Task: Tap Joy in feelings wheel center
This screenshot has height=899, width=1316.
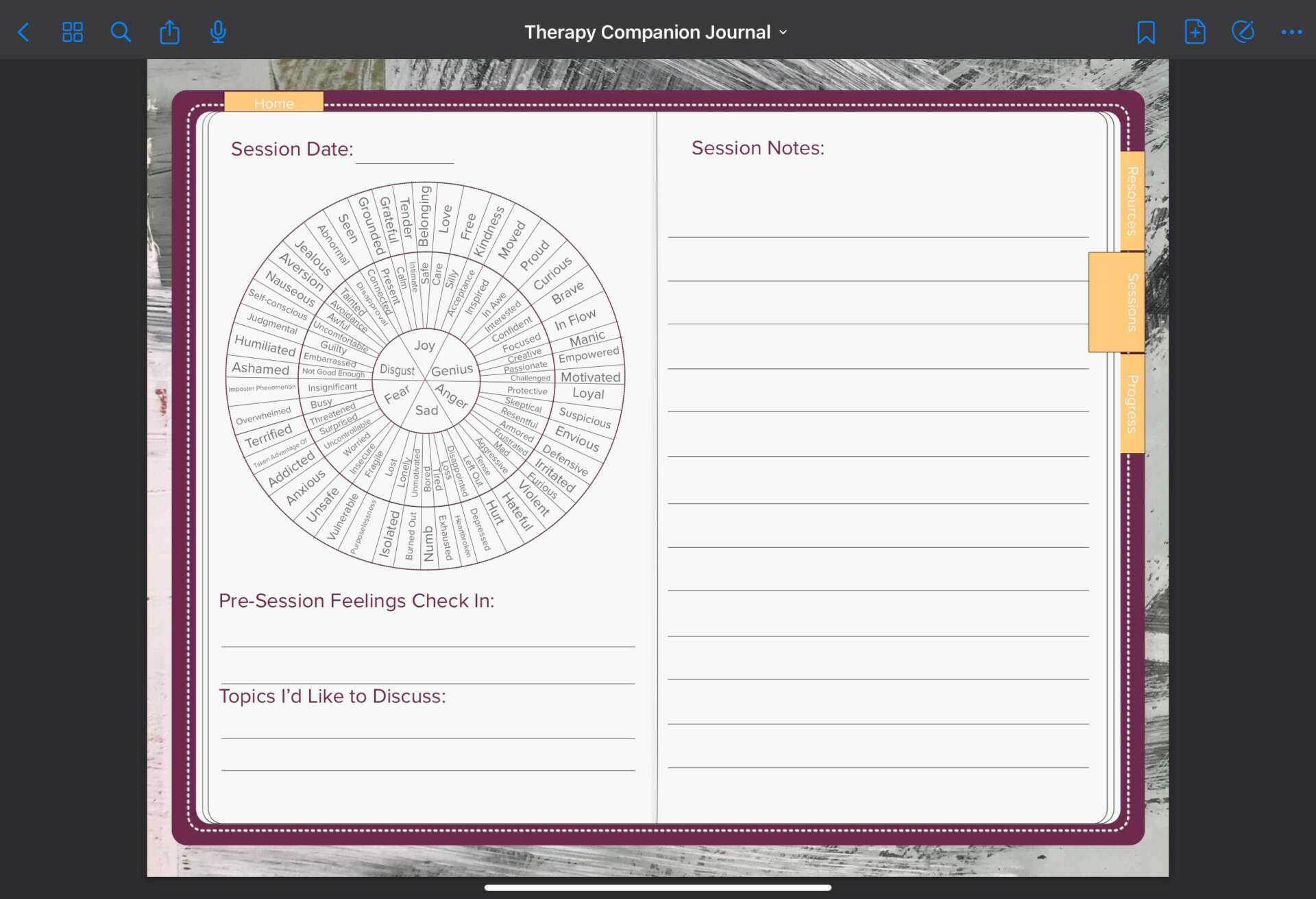Action: click(424, 345)
